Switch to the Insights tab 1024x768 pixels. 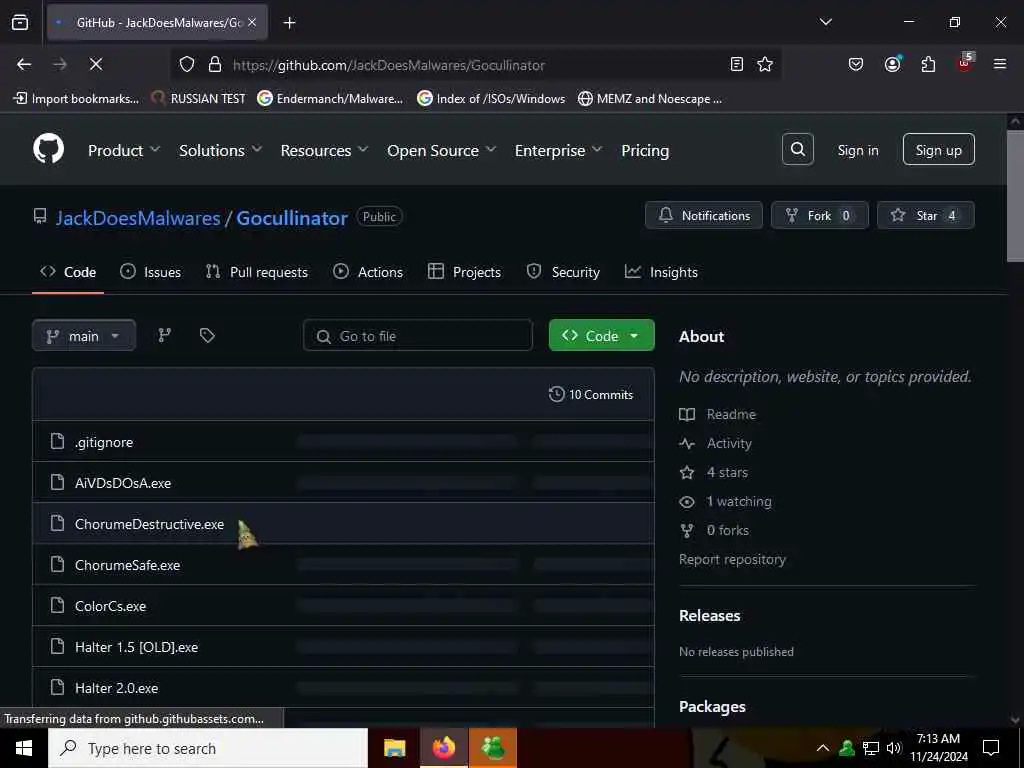click(x=661, y=272)
